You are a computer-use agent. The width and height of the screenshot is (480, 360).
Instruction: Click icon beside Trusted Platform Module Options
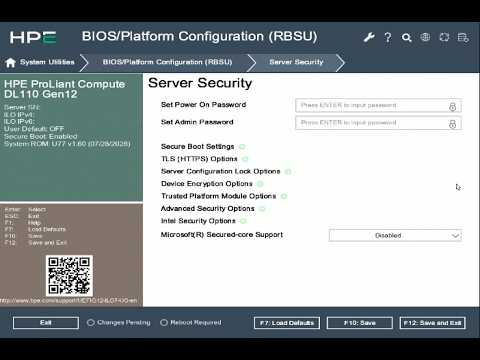coord(284,196)
